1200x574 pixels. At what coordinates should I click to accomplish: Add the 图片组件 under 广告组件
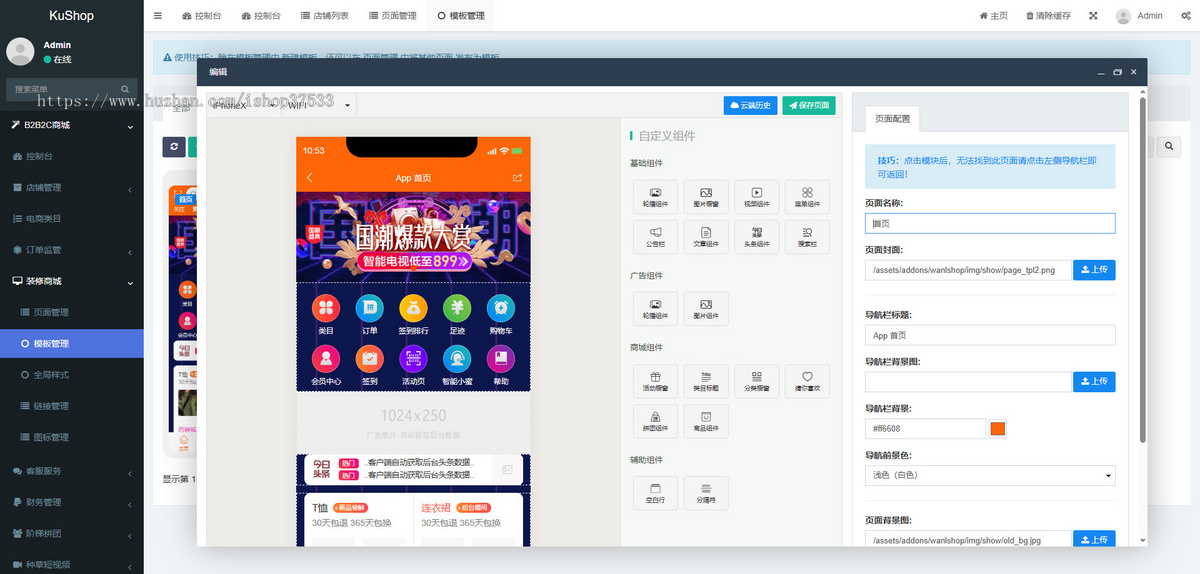706,309
